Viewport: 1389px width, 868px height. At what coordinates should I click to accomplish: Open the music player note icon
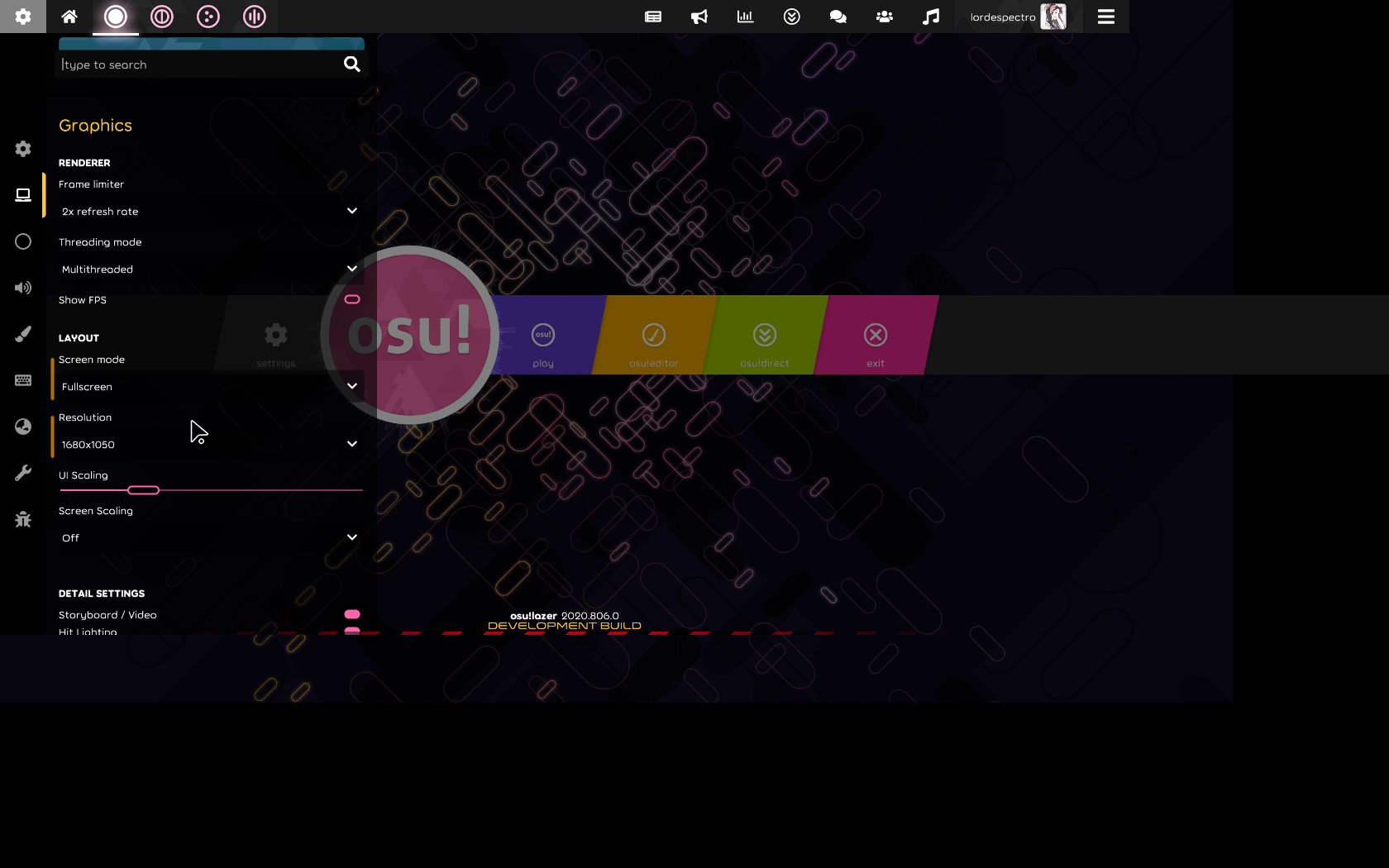[931, 17]
